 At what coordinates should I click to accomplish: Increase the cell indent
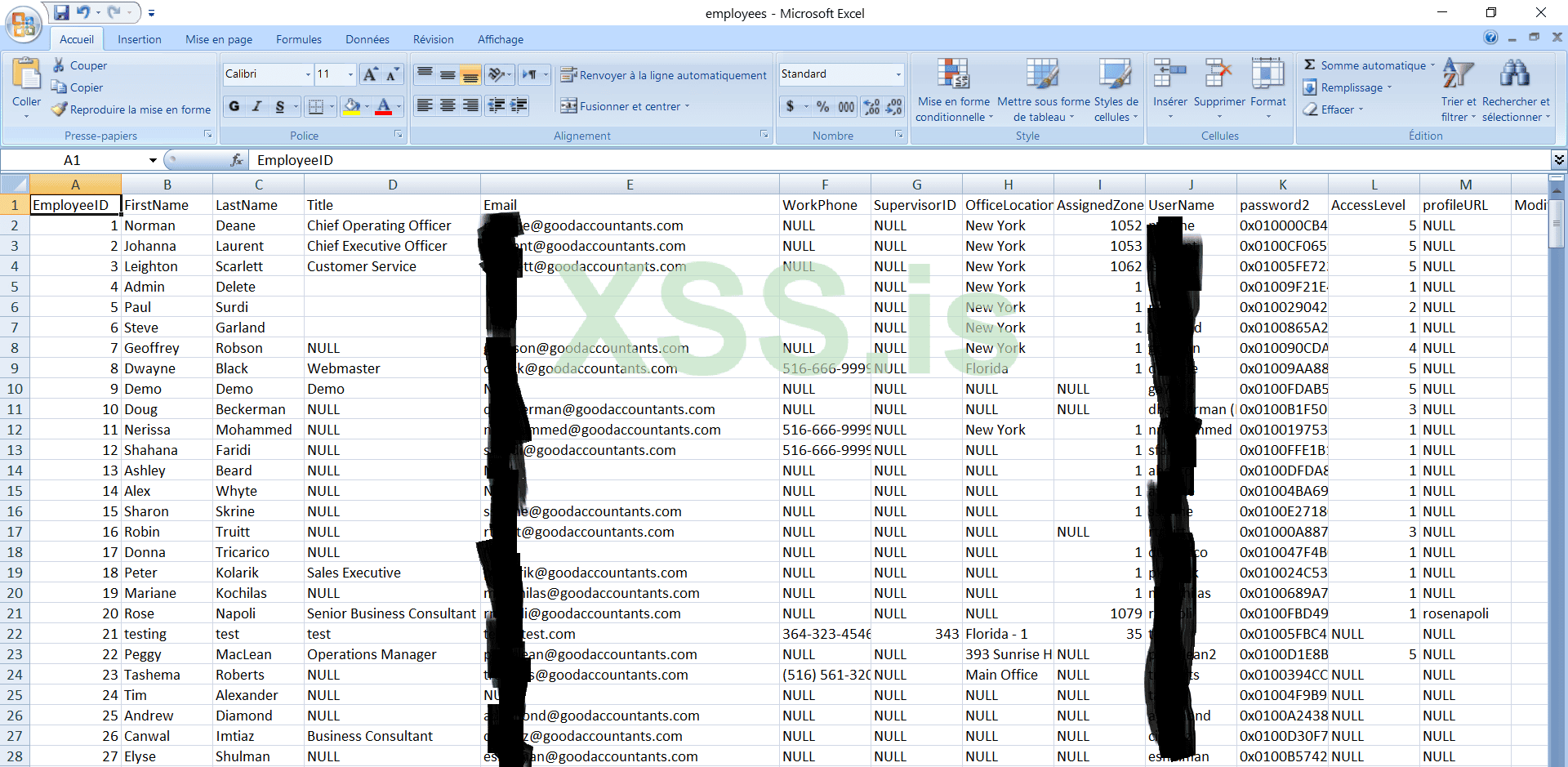coord(519,105)
